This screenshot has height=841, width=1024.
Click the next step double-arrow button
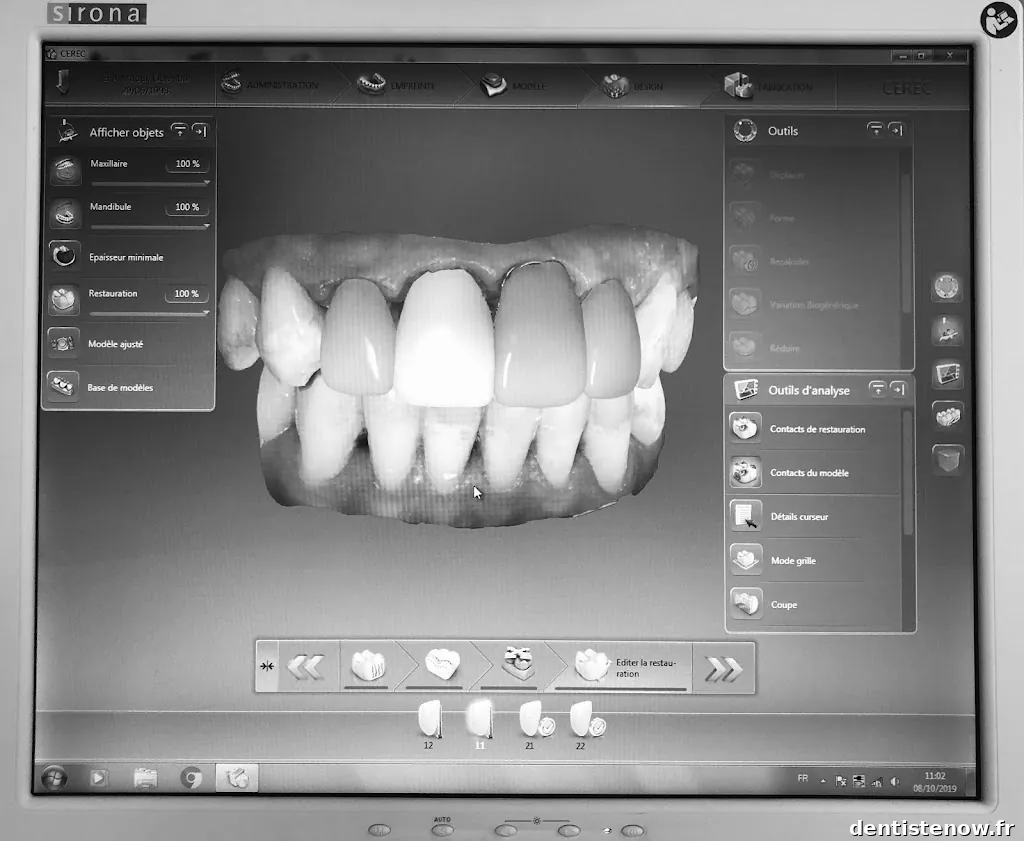[x=723, y=669]
